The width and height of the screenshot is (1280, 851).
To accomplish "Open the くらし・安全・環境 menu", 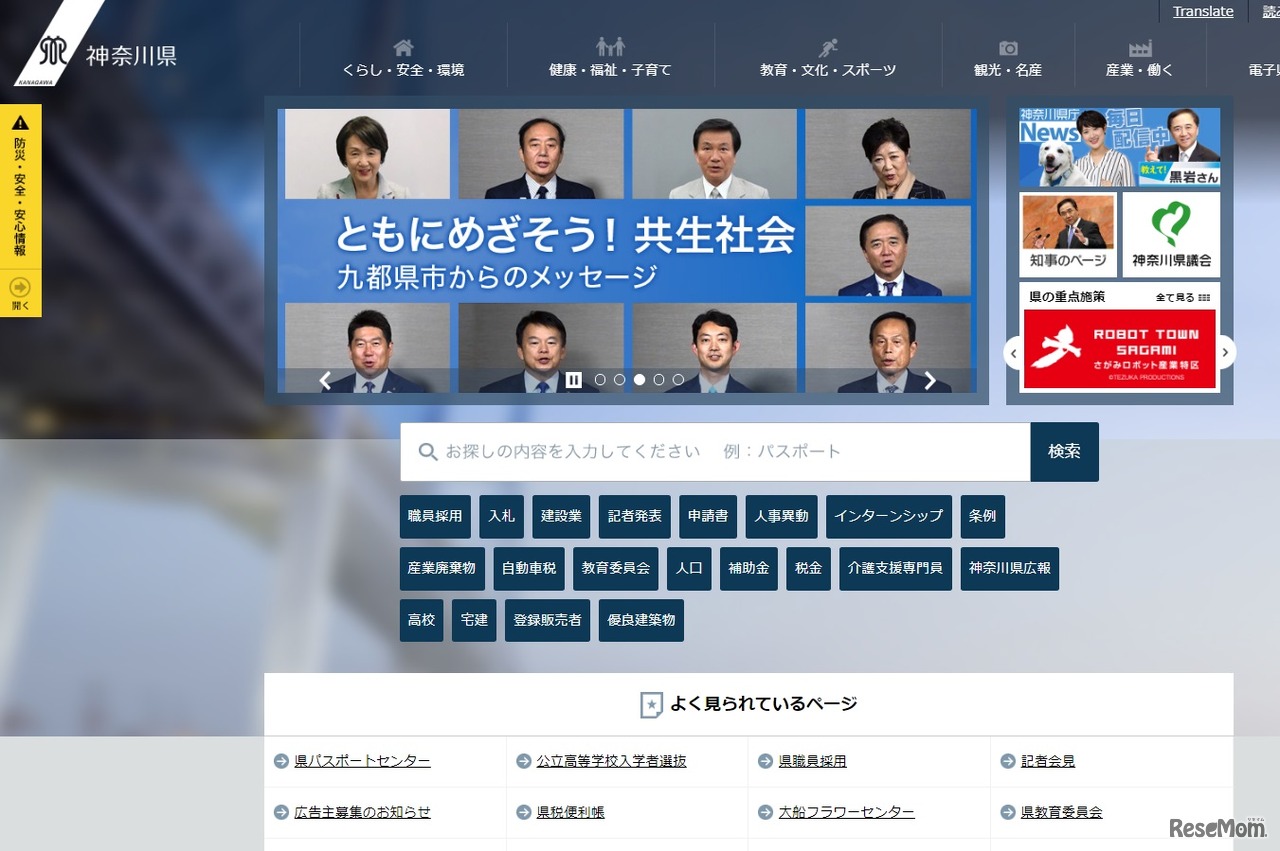I will (404, 58).
